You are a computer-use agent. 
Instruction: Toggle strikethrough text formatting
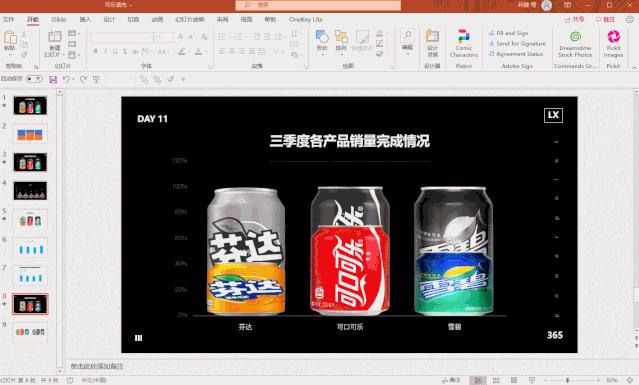(134, 51)
